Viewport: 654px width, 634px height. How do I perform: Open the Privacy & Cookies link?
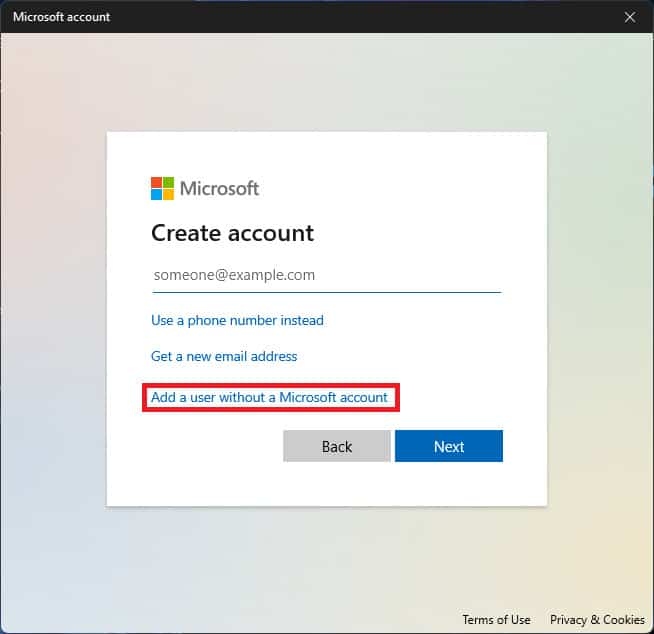pyautogui.click(x=597, y=620)
